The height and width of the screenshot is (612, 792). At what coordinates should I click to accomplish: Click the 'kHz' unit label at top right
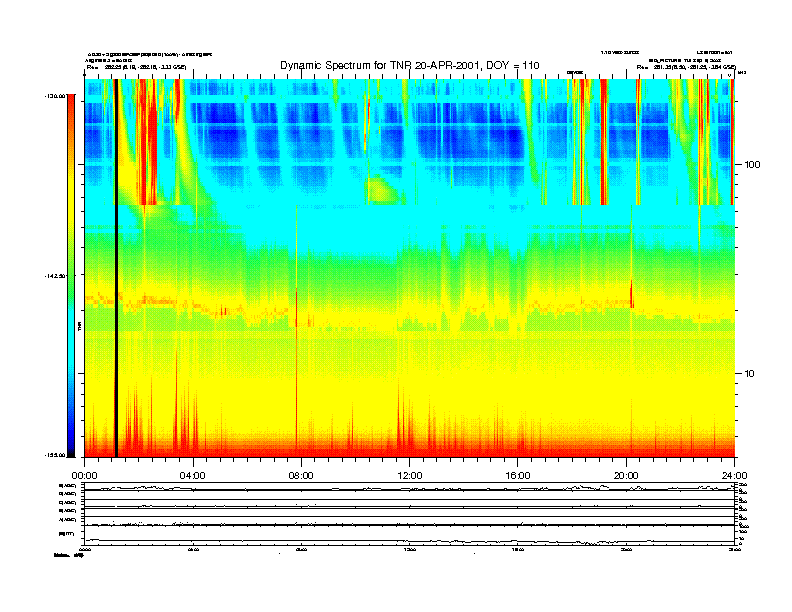click(741, 73)
